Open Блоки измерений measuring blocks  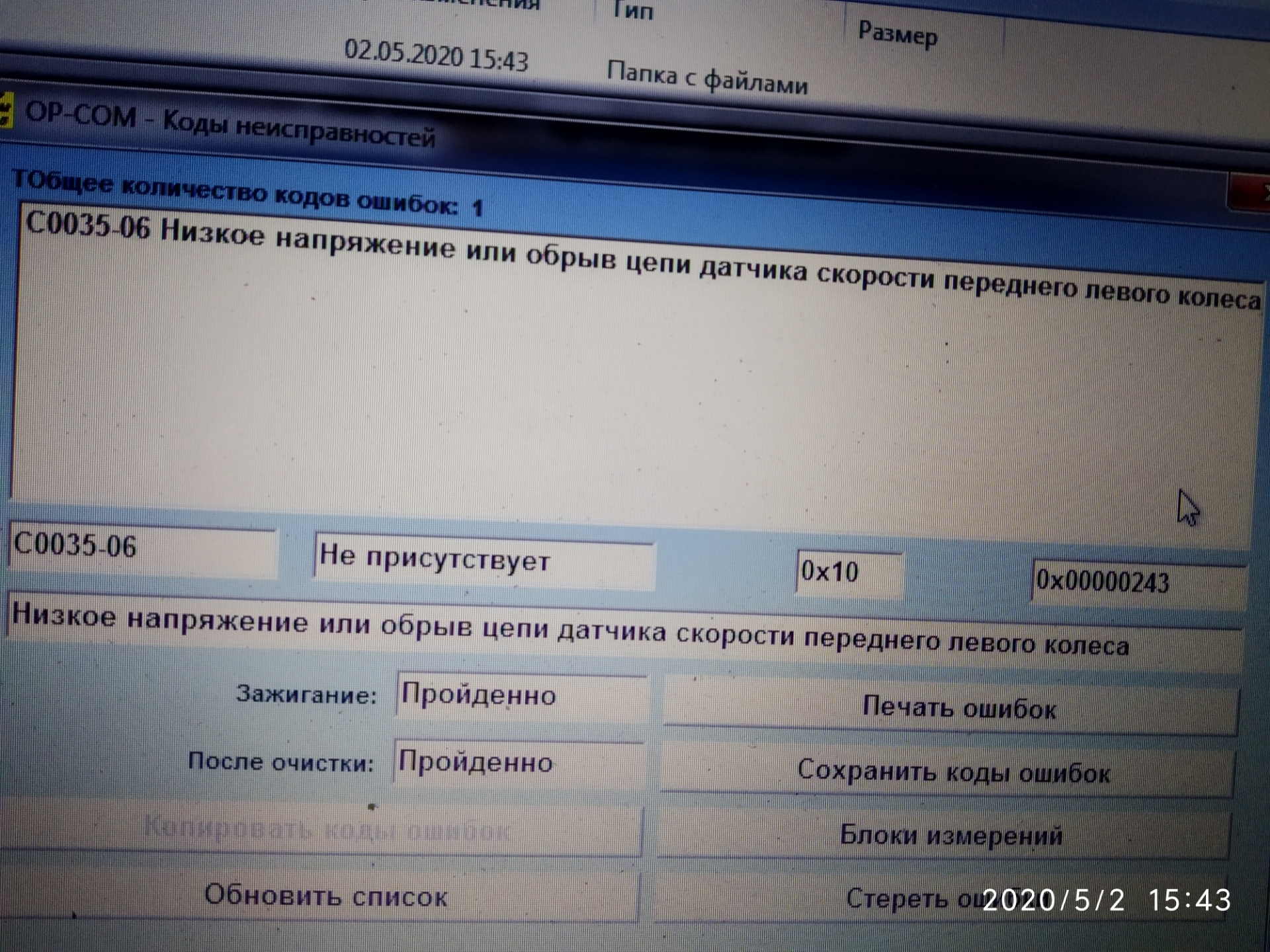coord(944,834)
